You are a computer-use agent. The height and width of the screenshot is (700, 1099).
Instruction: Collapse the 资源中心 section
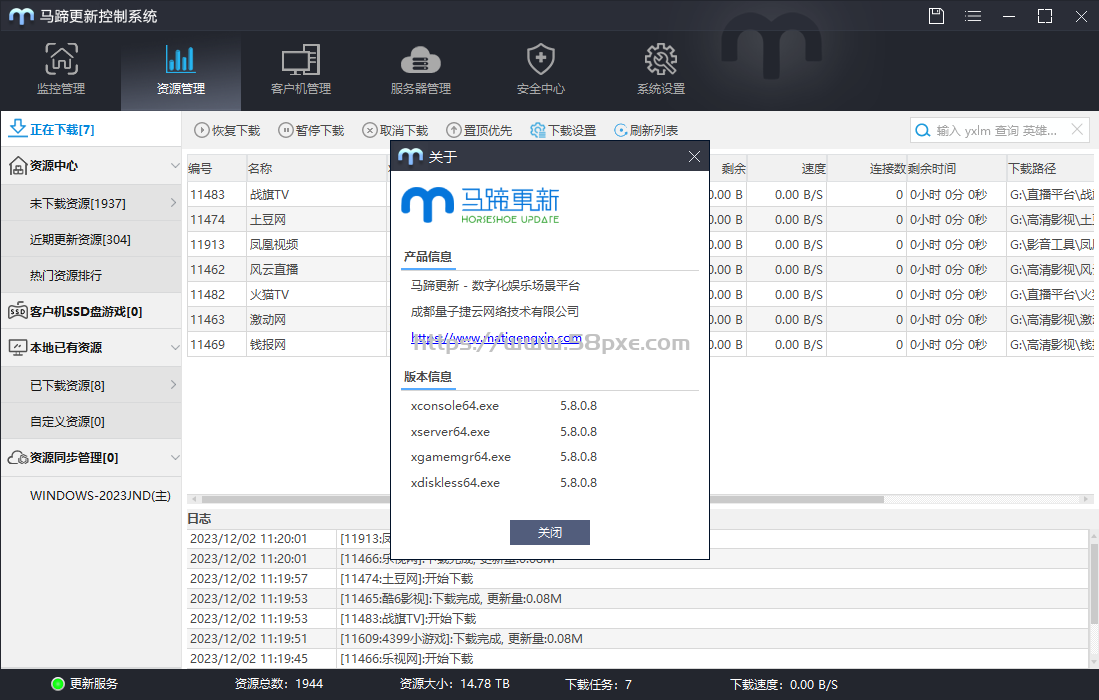[175, 165]
